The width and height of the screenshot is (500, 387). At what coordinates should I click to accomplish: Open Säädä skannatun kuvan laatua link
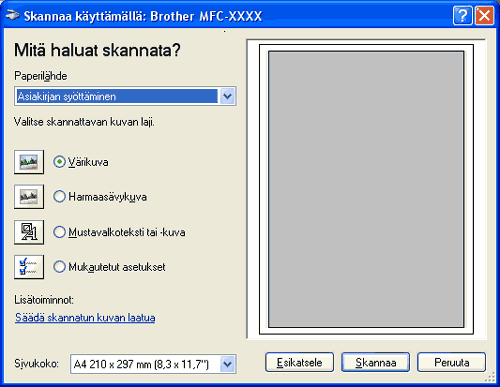pyautogui.click(x=85, y=318)
